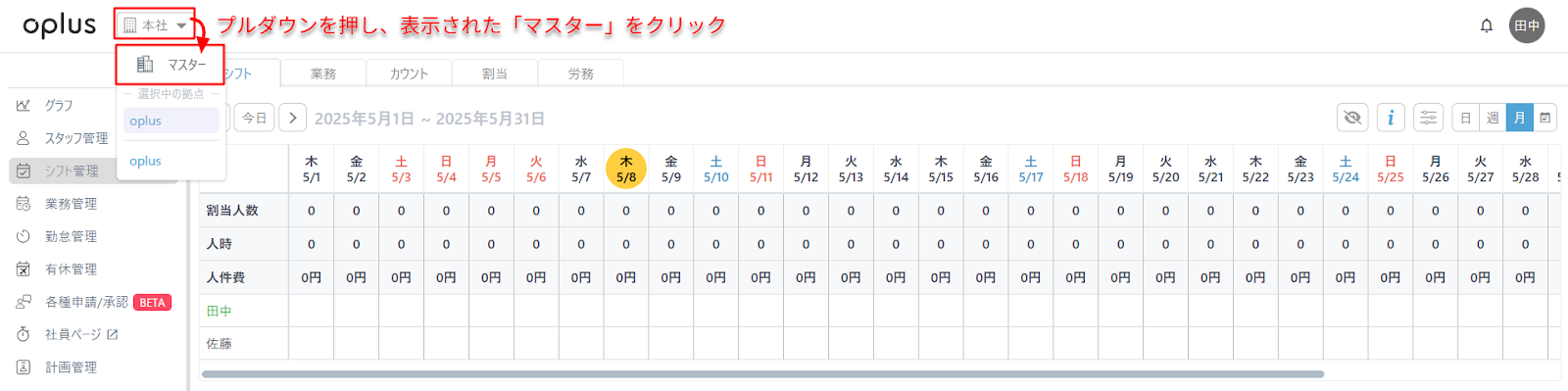This screenshot has height=391, width=1568.
Task: Switch to 週 week view
Action: 1493,118
